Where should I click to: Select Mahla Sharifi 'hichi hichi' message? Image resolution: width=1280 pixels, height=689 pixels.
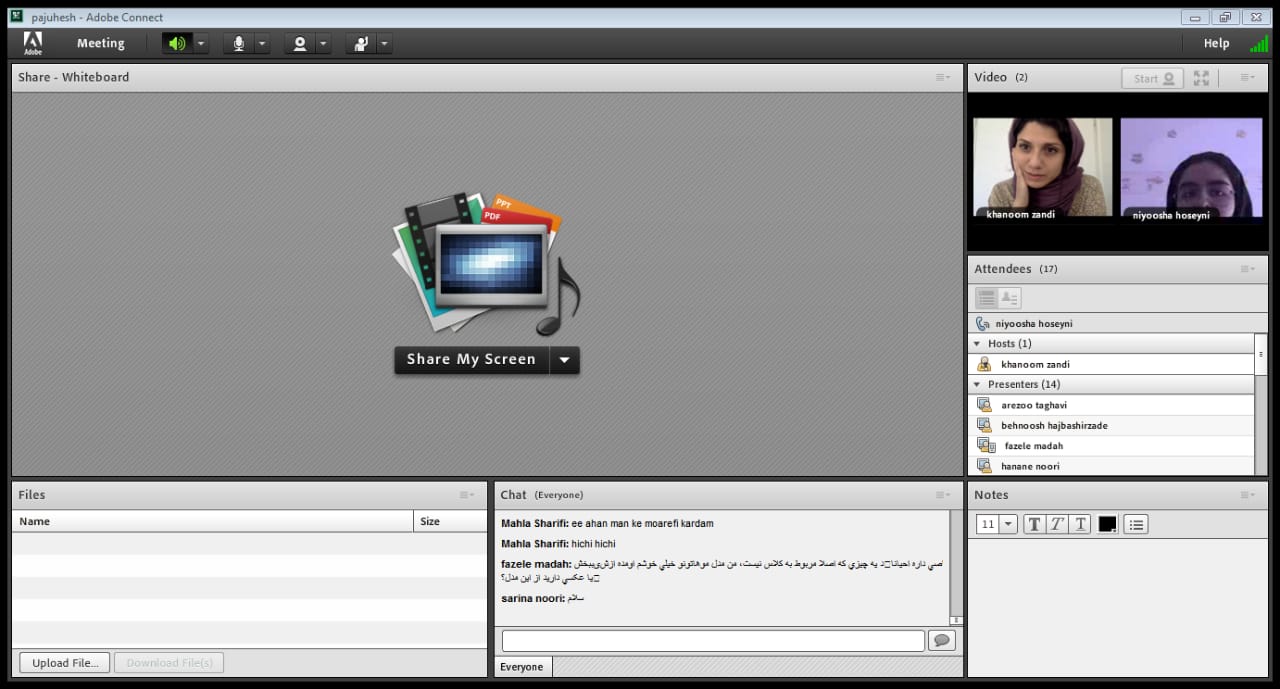558,544
